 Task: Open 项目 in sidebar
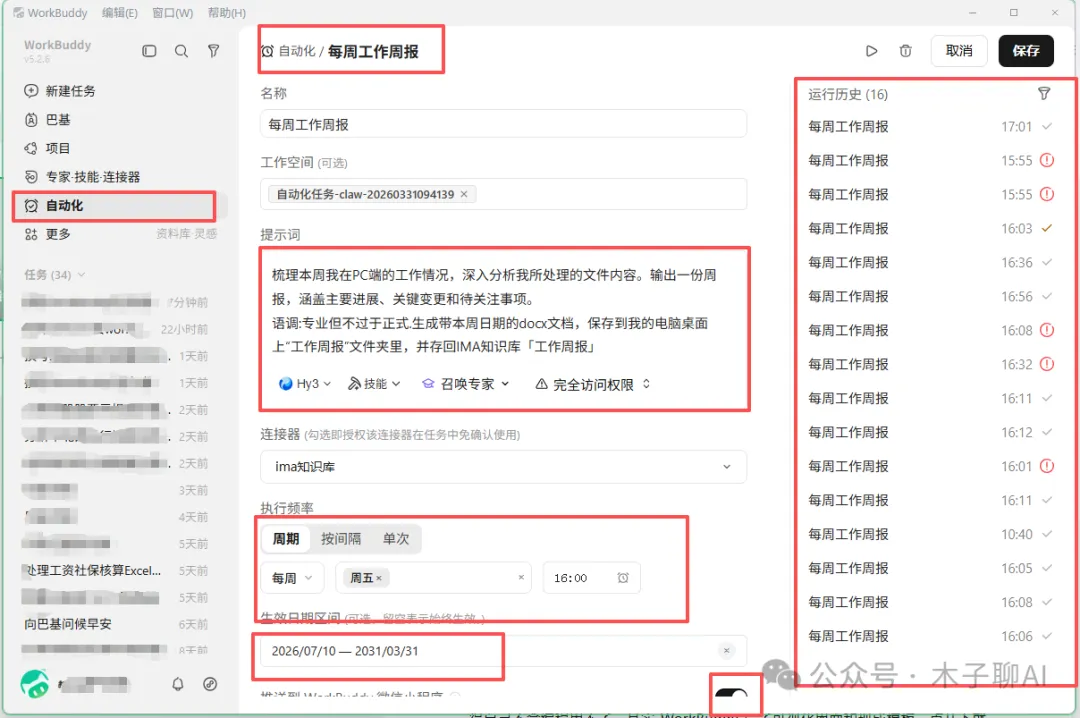tap(57, 148)
